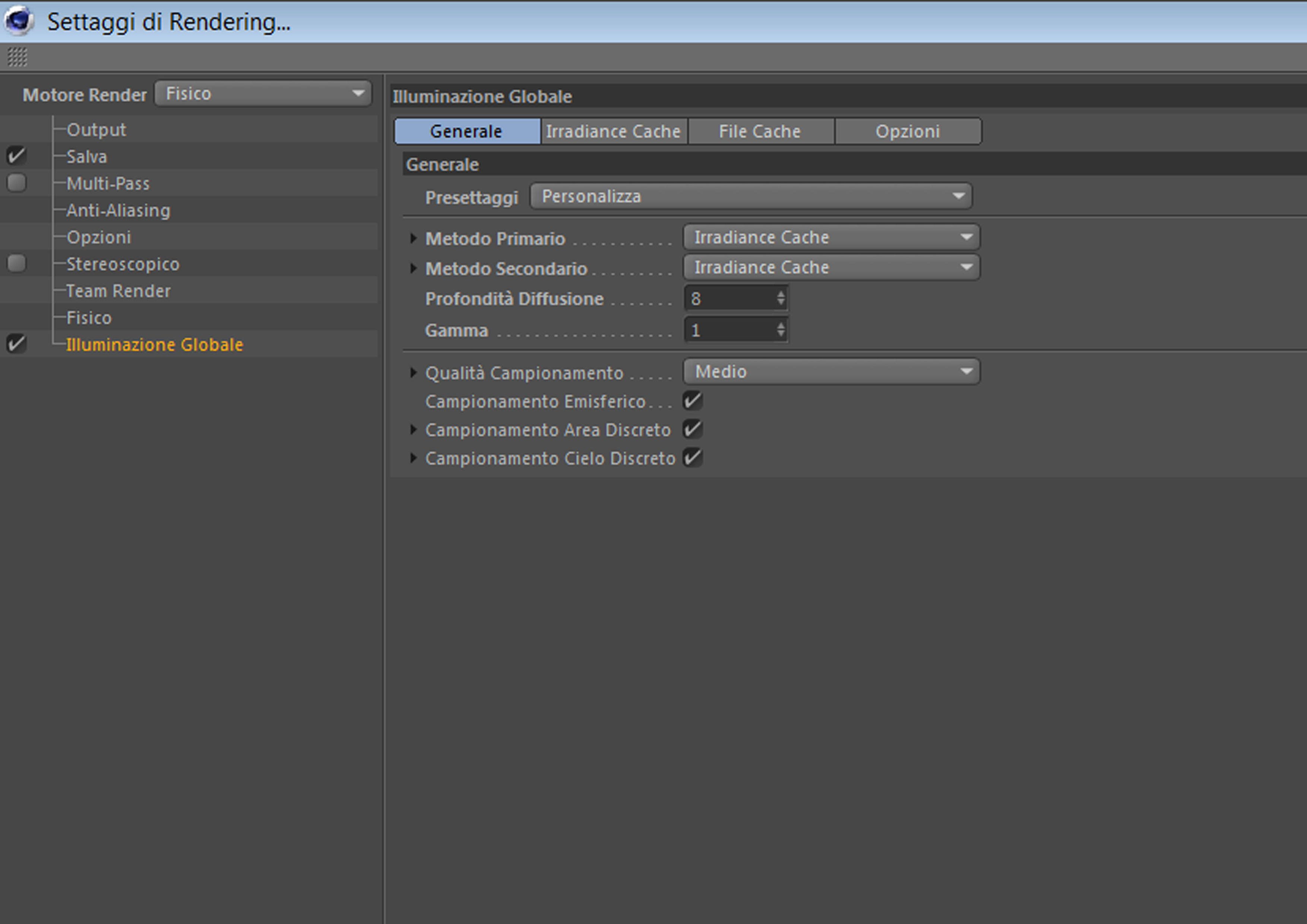
Task: Switch to the File Cache tab
Action: pos(759,132)
